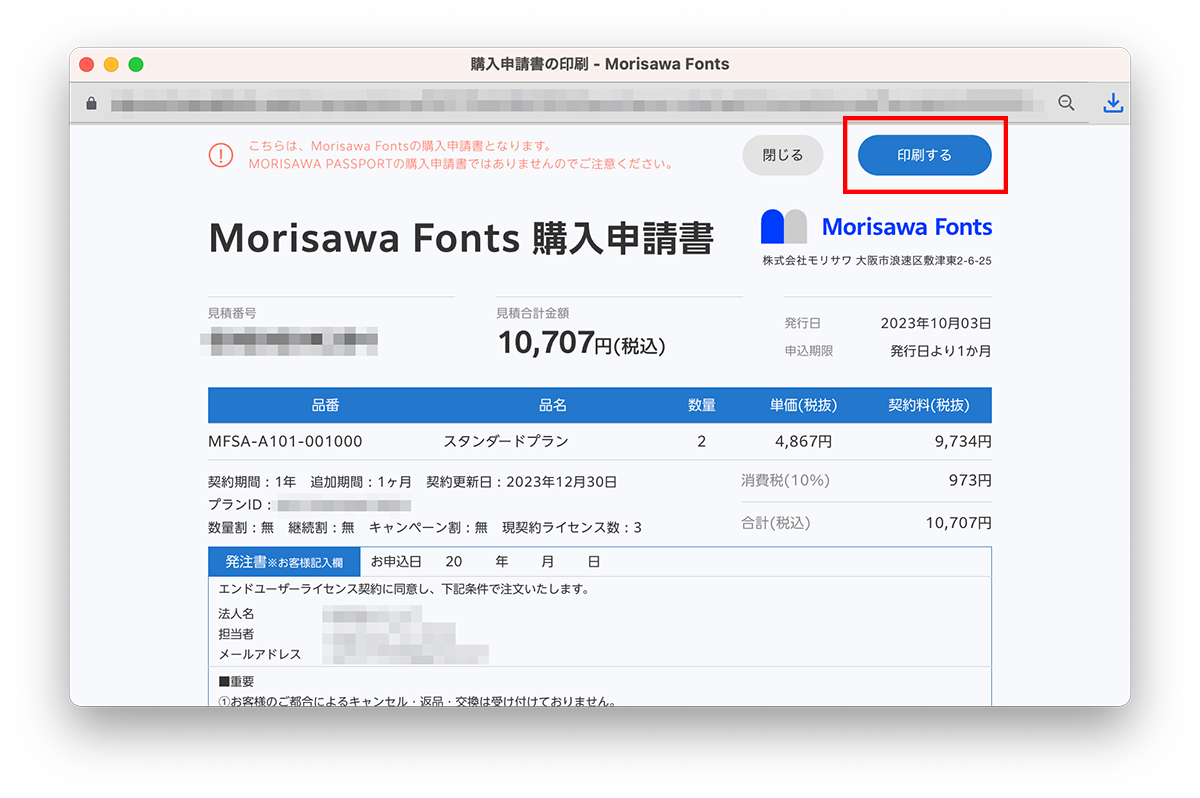This screenshot has width=1200, height=798.
Task: Click the 合計(税込) label
Action: coord(775,523)
